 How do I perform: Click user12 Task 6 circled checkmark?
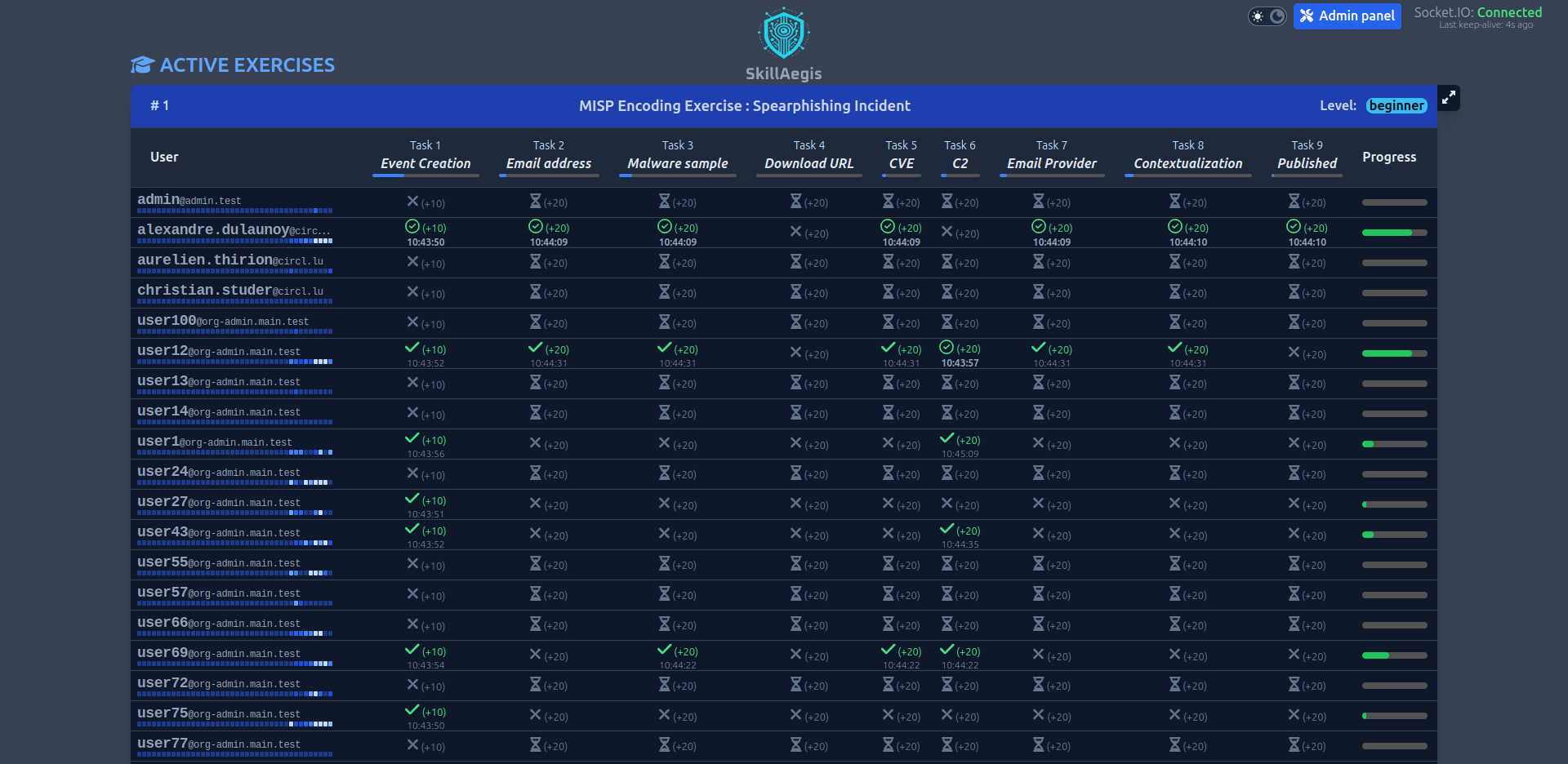pyautogui.click(x=947, y=347)
